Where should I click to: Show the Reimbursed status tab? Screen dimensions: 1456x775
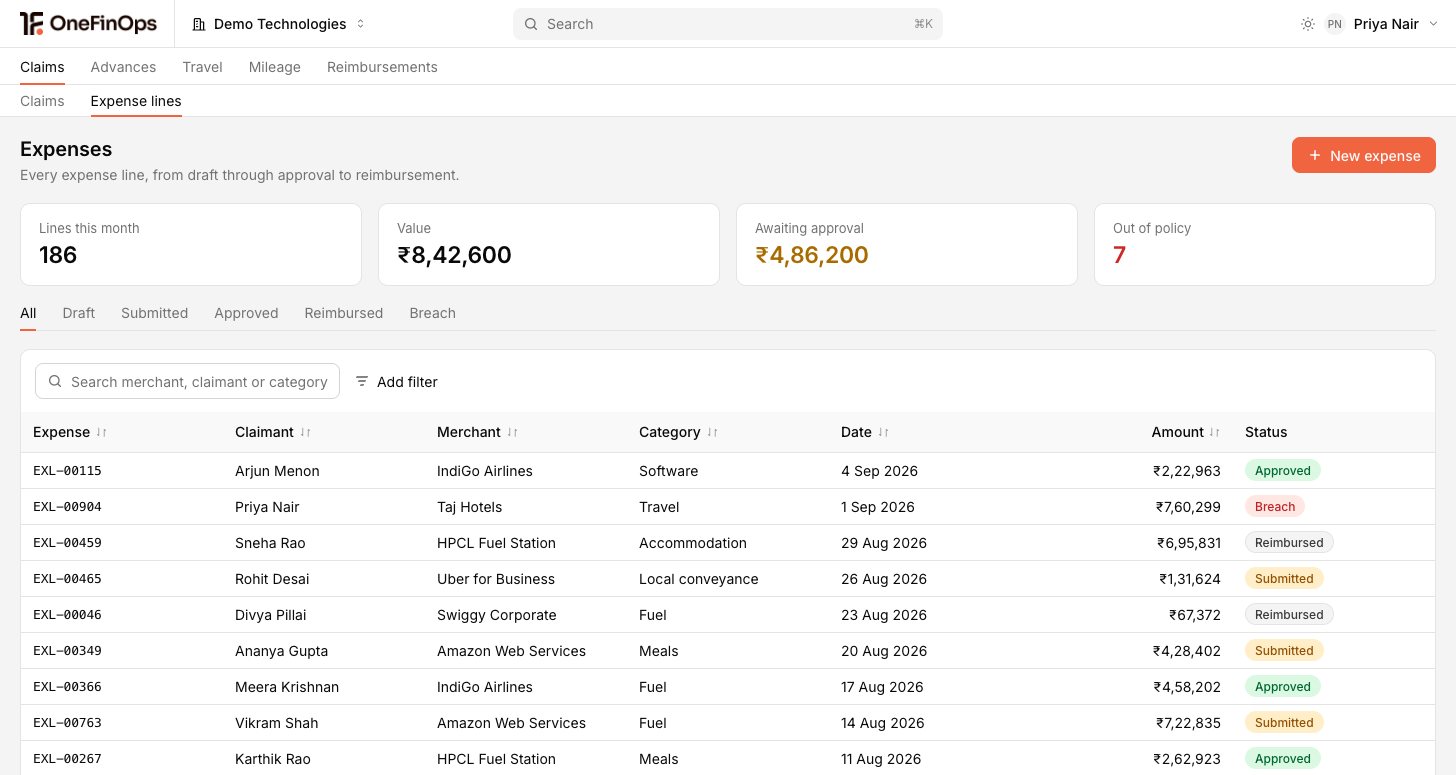tap(344, 313)
